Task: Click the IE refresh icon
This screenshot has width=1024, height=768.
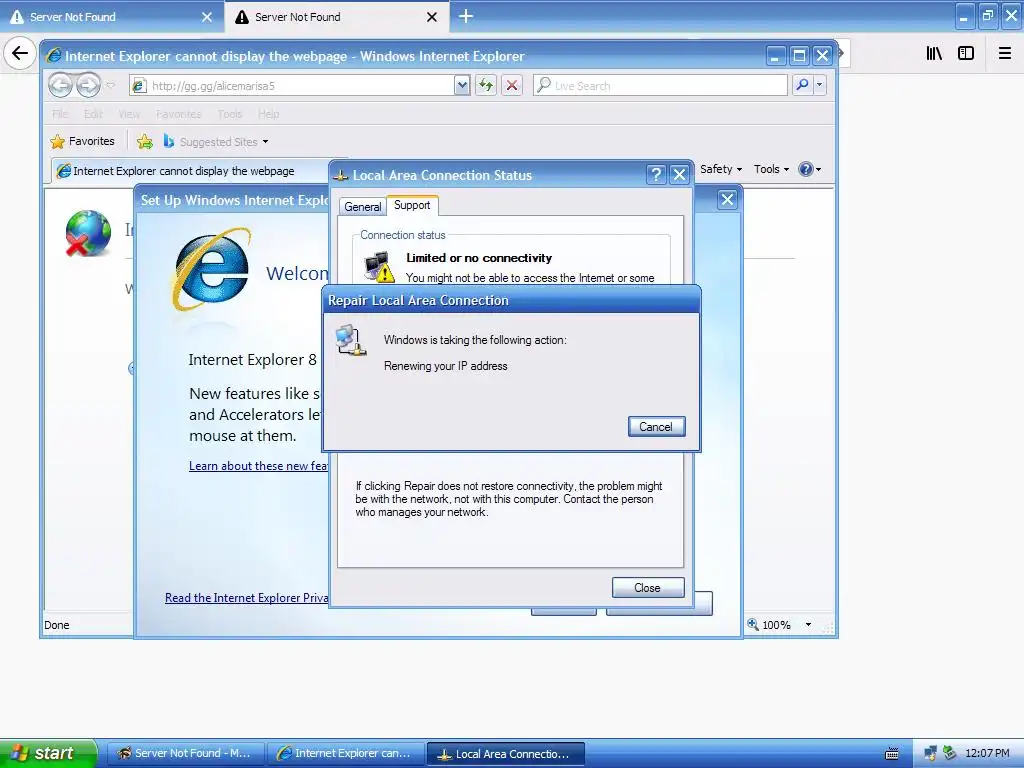Action: pos(486,86)
